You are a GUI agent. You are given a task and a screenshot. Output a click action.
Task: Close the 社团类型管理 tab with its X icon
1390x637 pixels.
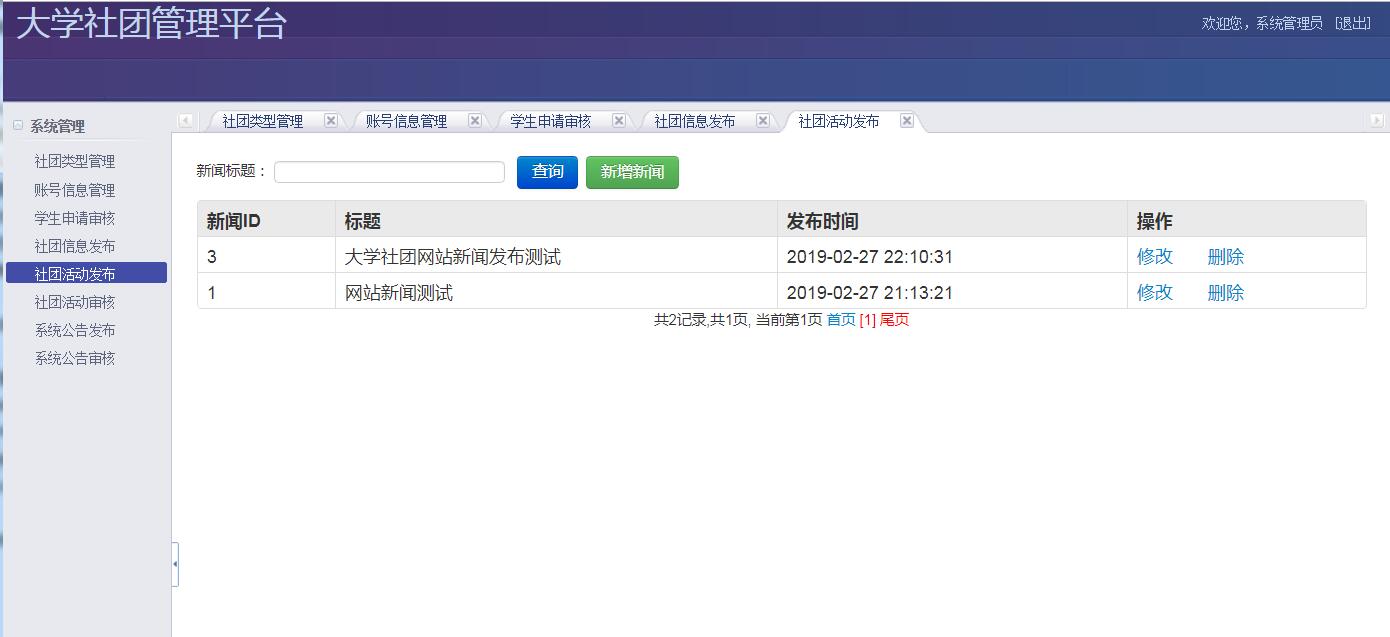pos(331,119)
